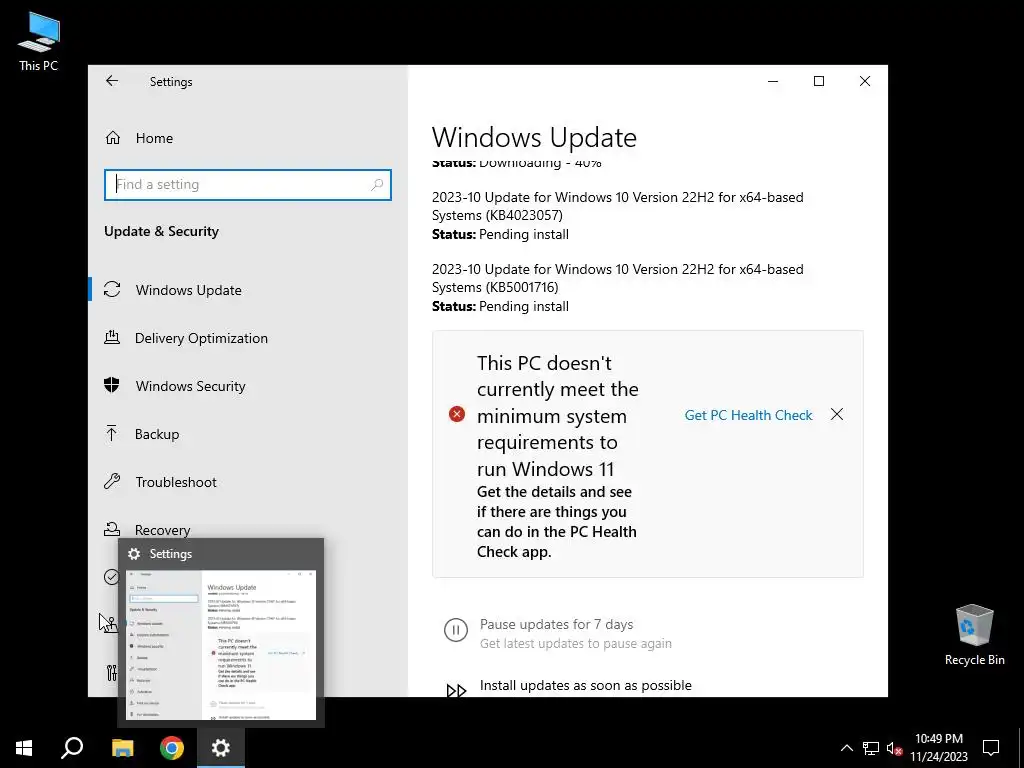
Task: Click the Settings gear on the taskbar
Action: (221, 748)
